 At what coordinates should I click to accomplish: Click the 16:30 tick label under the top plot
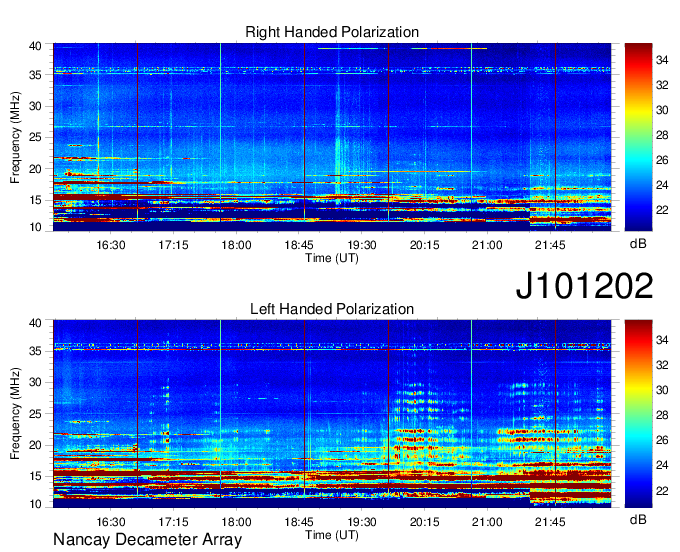[111, 245]
